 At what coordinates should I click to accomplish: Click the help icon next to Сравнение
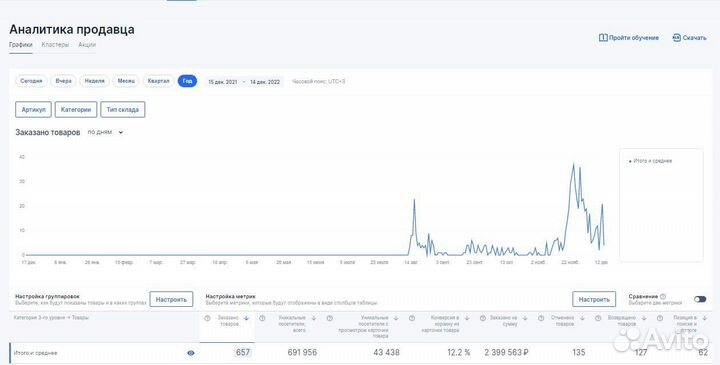(663, 297)
